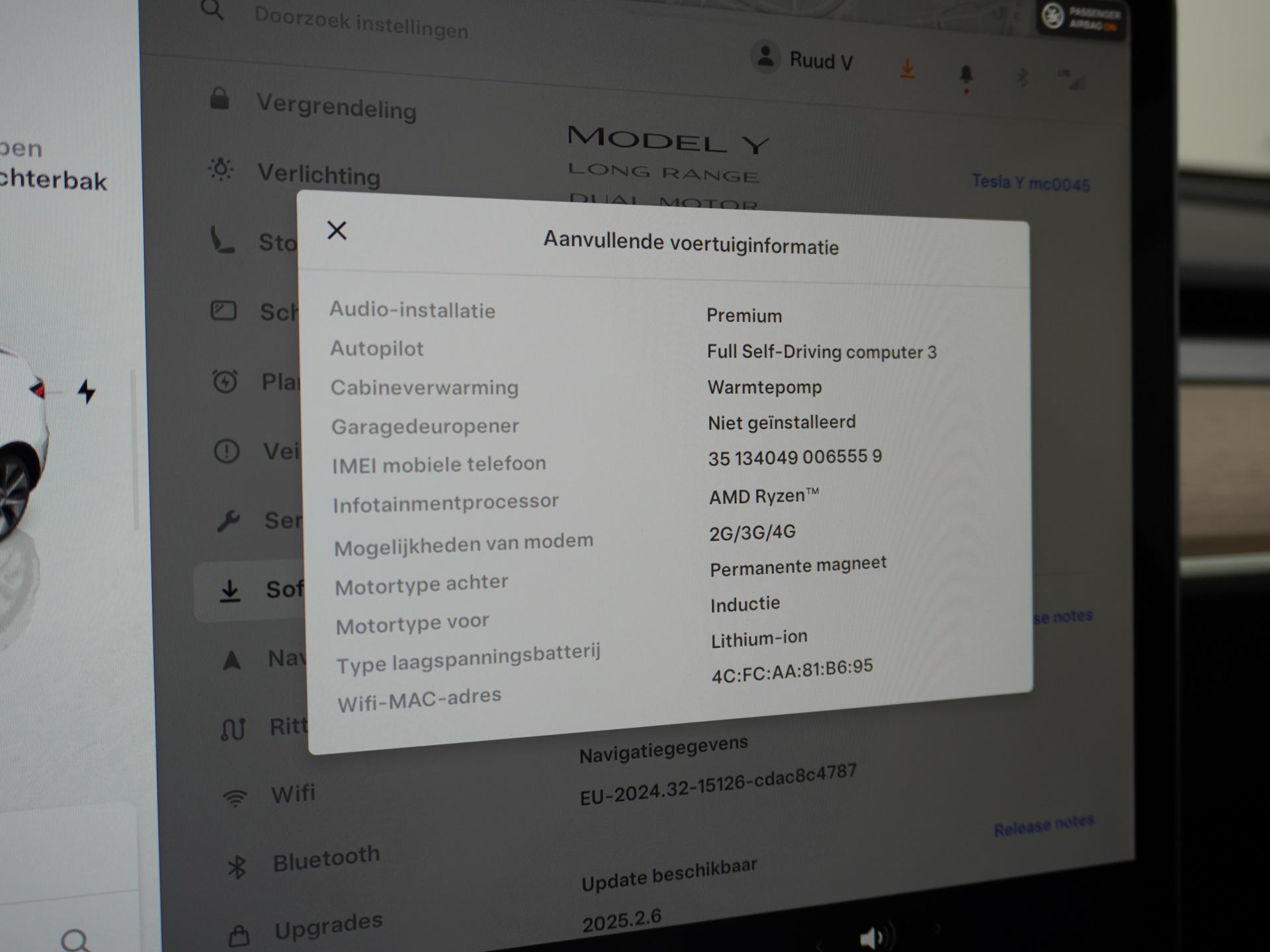This screenshot has height=952, width=1270.
Task: Tap the service wrench icon
Action: click(229, 521)
